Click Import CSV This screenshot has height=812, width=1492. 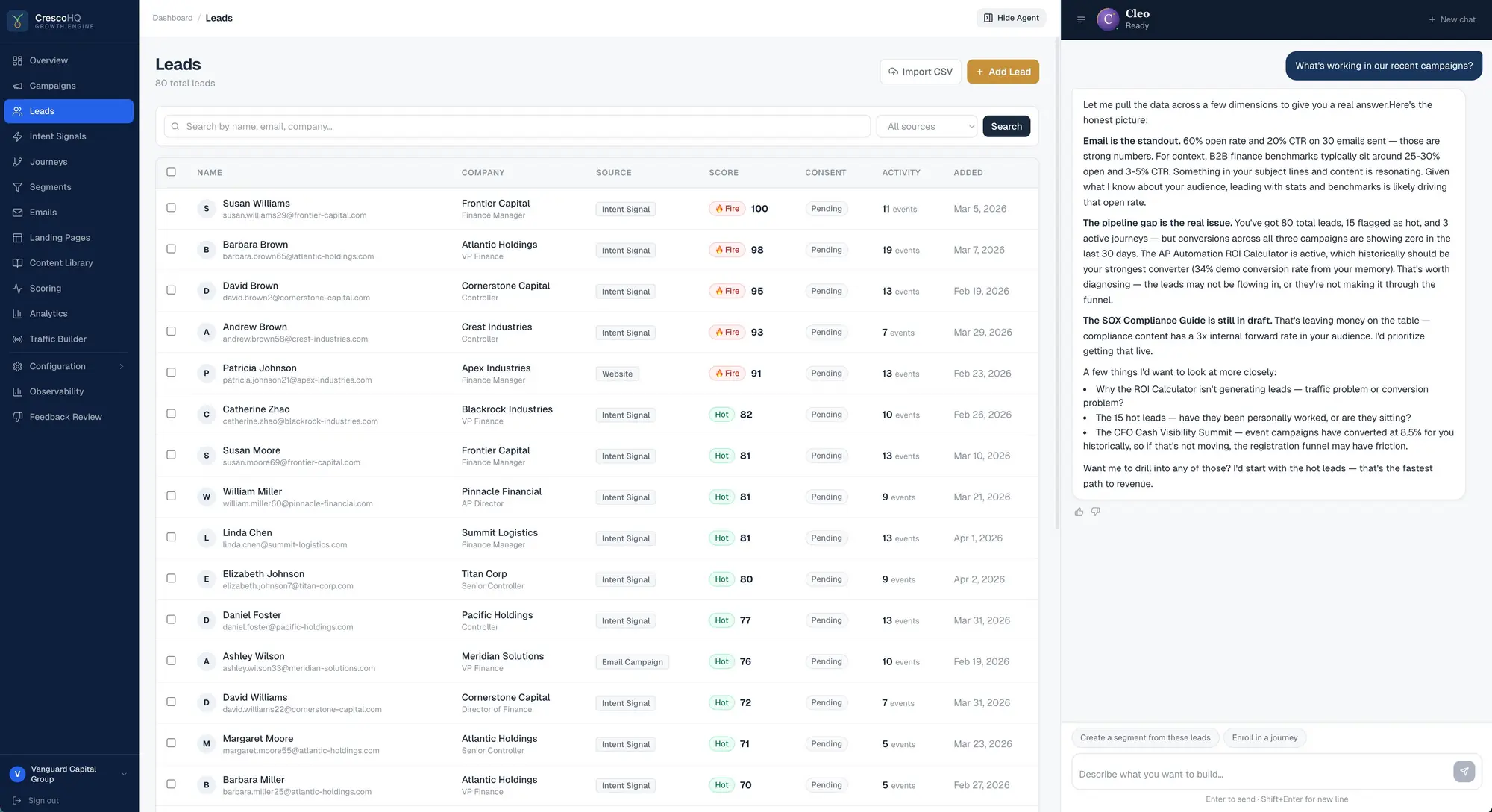(921, 72)
